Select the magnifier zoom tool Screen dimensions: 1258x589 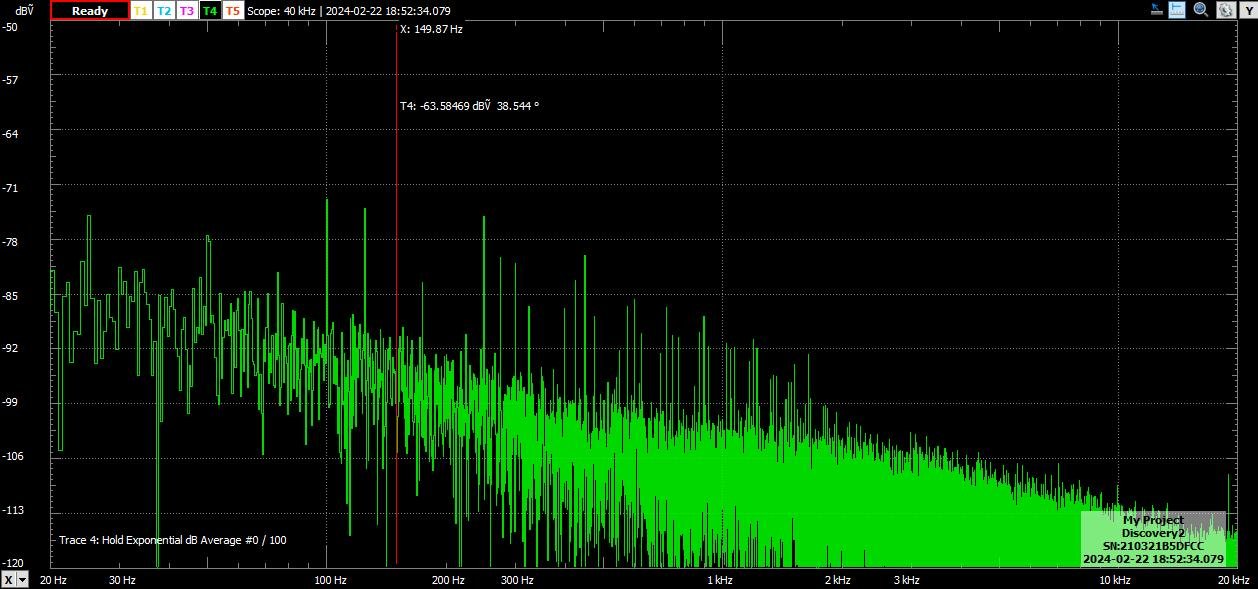(1200, 10)
